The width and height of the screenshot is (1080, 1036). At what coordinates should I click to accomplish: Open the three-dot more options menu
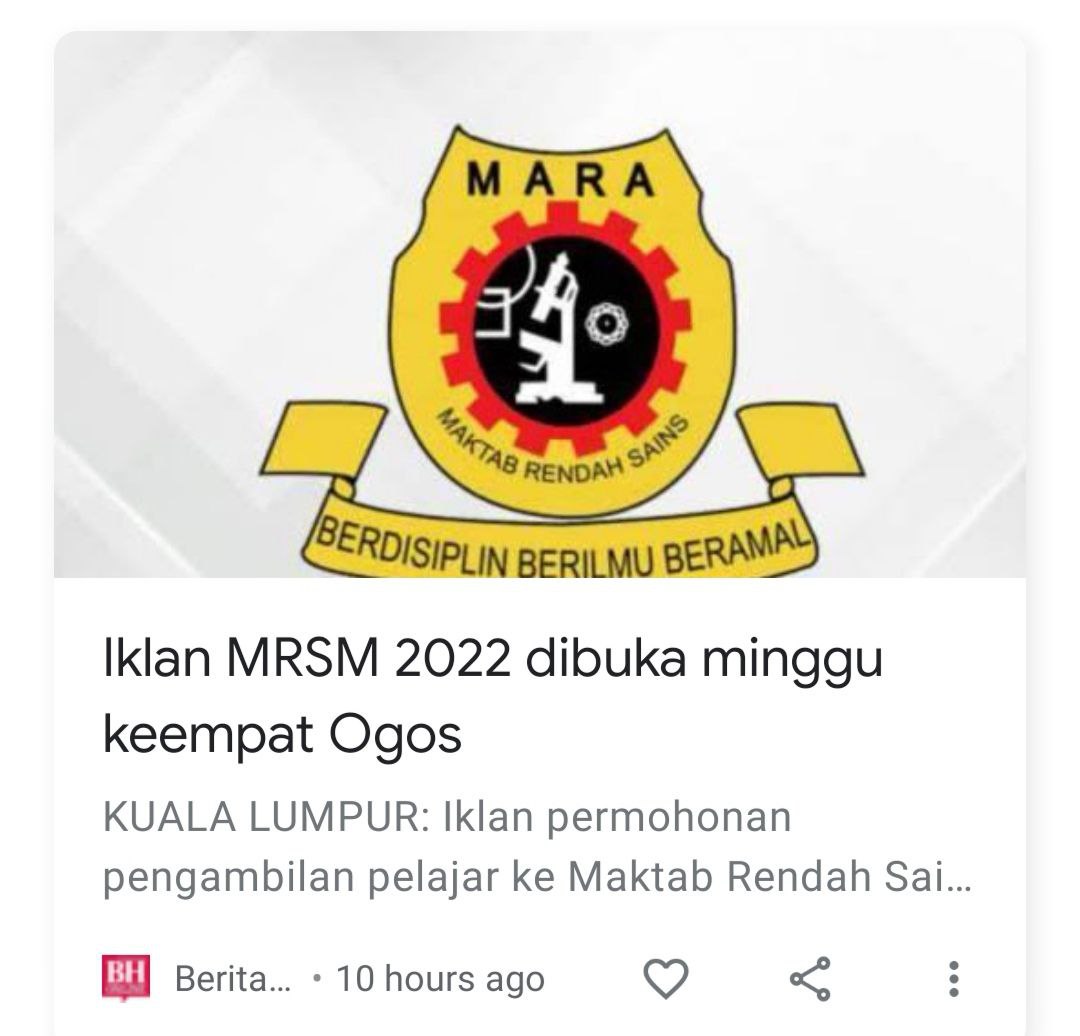[953, 979]
